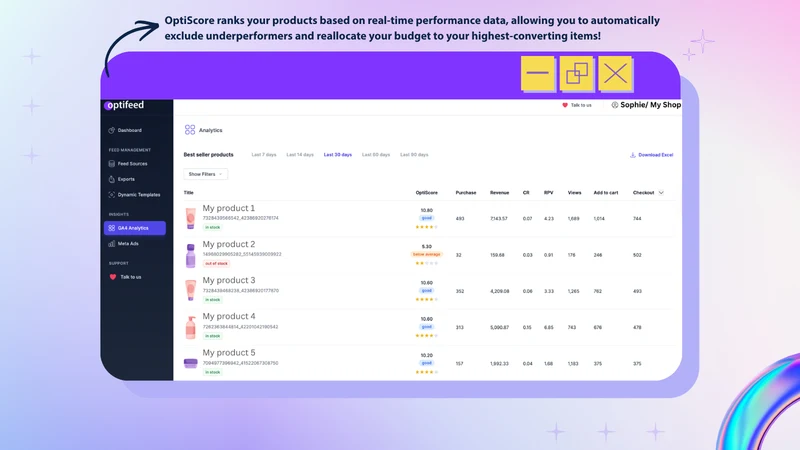Sort by Revenue column header

(499, 193)
